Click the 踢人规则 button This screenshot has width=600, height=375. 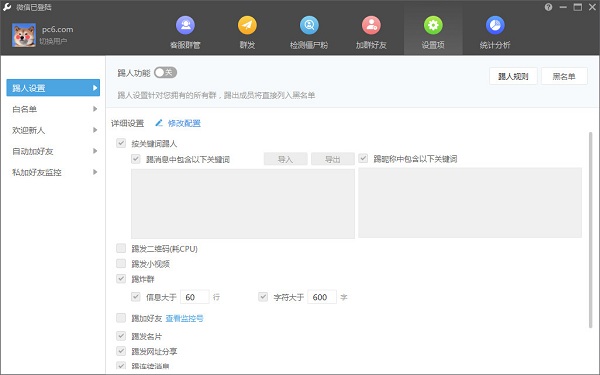point(513,76)
